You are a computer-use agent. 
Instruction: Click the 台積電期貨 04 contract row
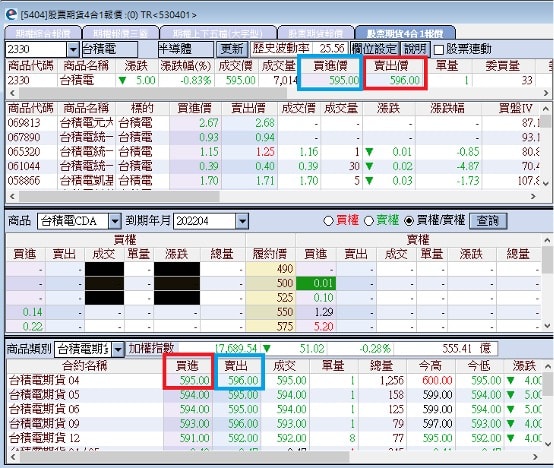[x=274, y=381]
